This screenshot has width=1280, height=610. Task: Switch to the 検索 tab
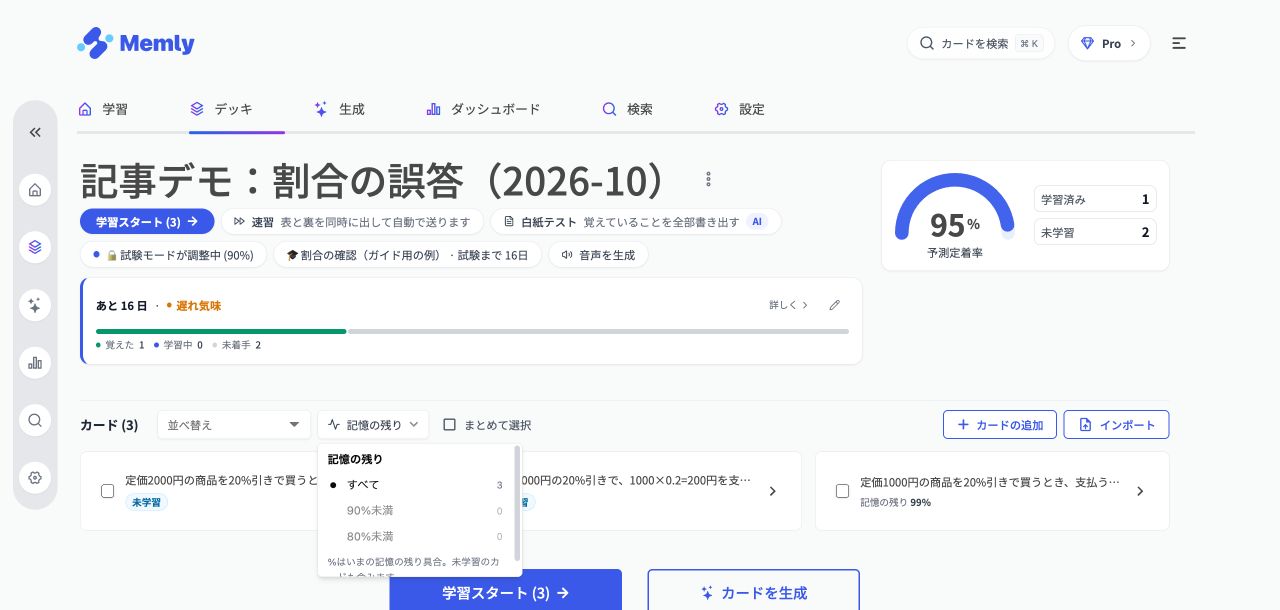(627, 109)
